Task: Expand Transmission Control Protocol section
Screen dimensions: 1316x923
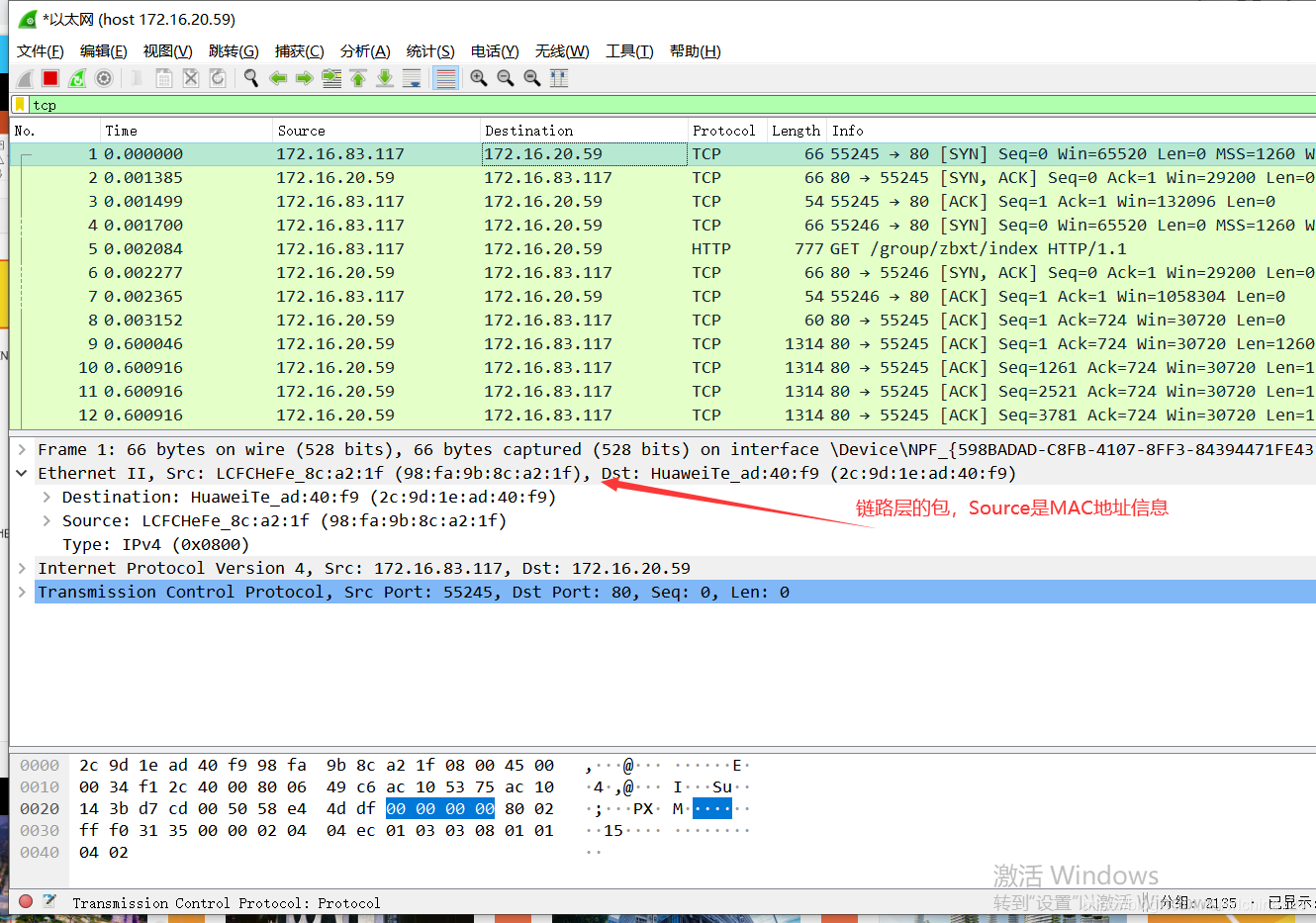Action: pyautogui.click(x=22, y=592)
